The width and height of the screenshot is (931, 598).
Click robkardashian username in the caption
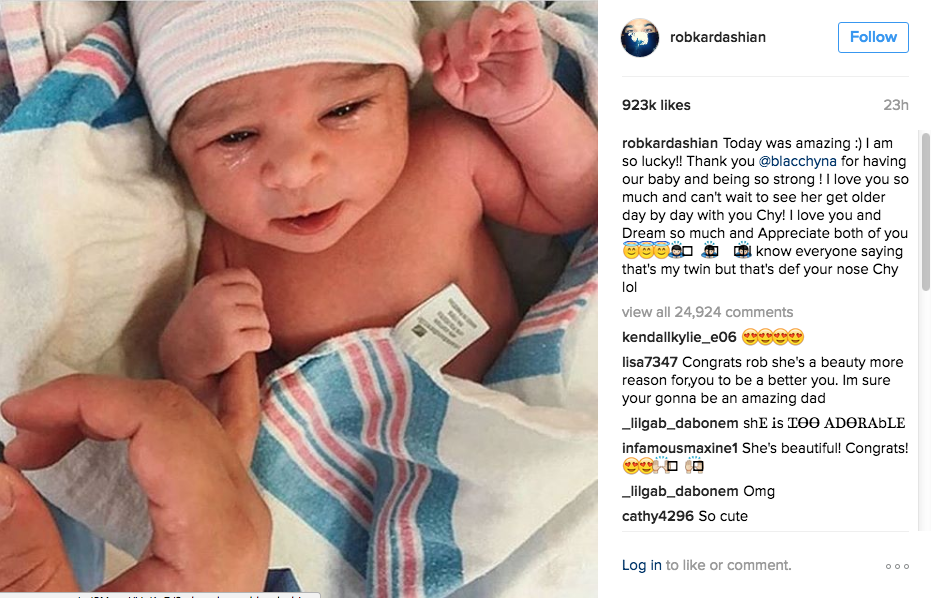click(670, 143)
